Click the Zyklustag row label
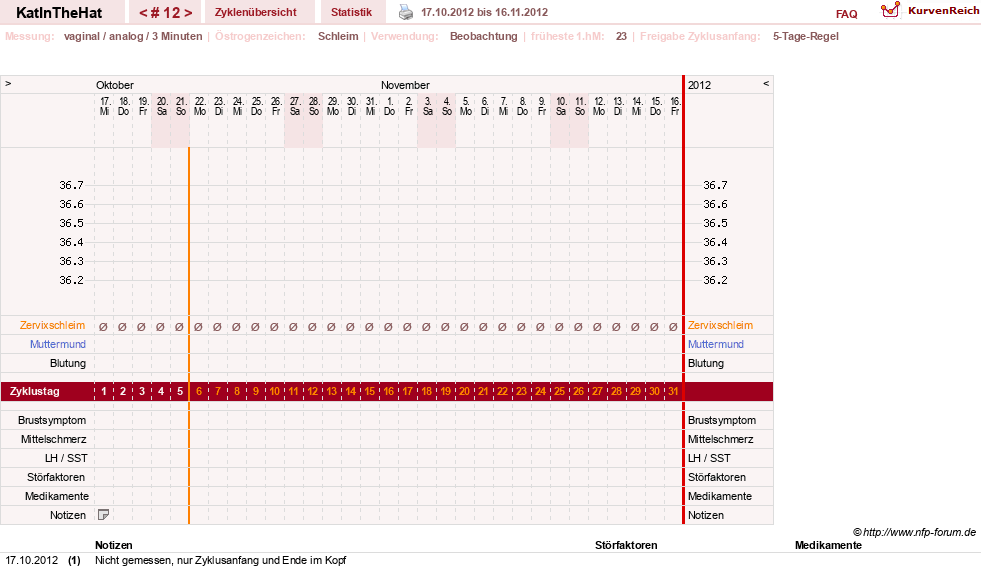 [x=35, y=391]
